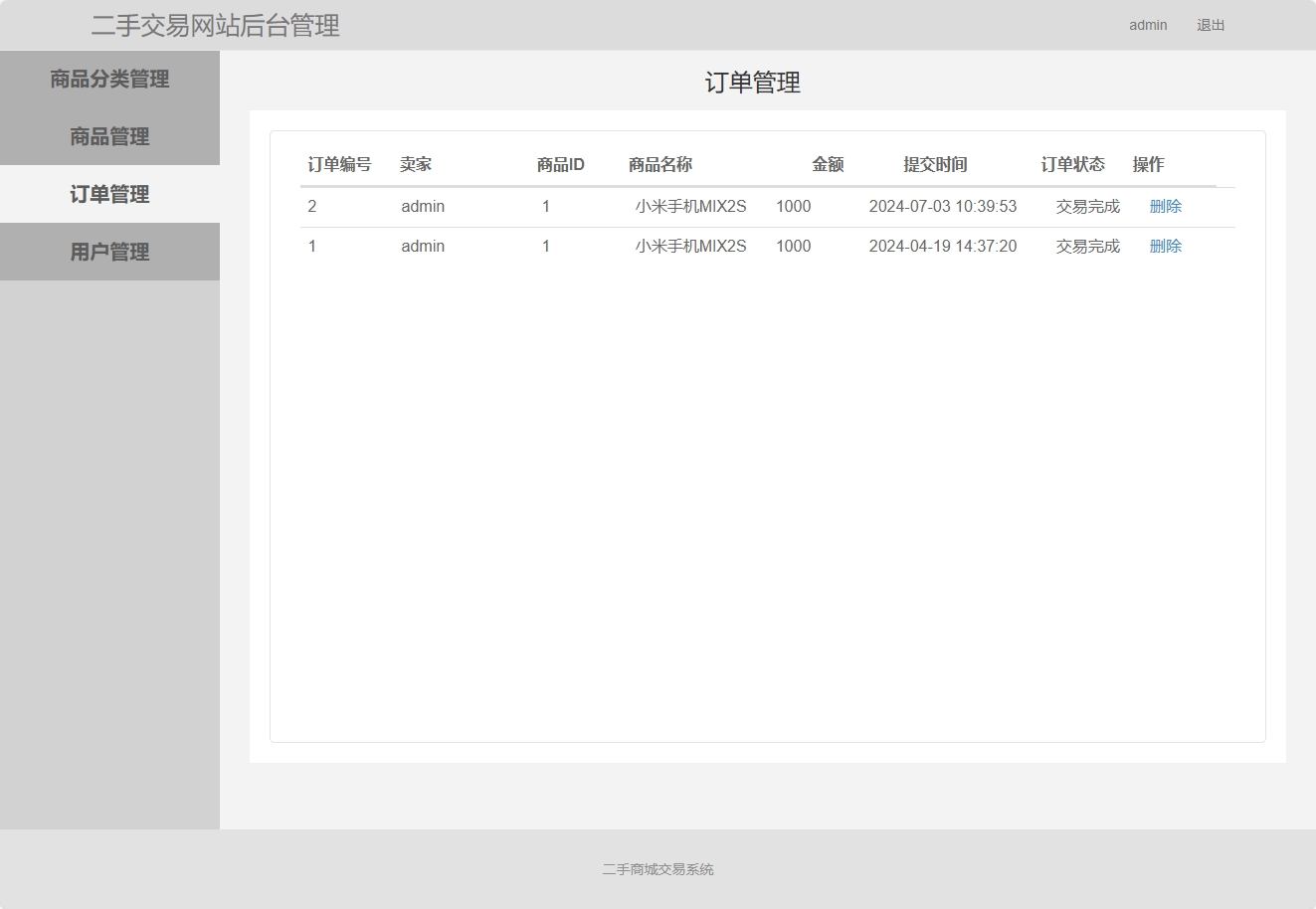Delete order number 2 using its 删除 link
The image size is (1316, 909).
tap(1165, 206)
